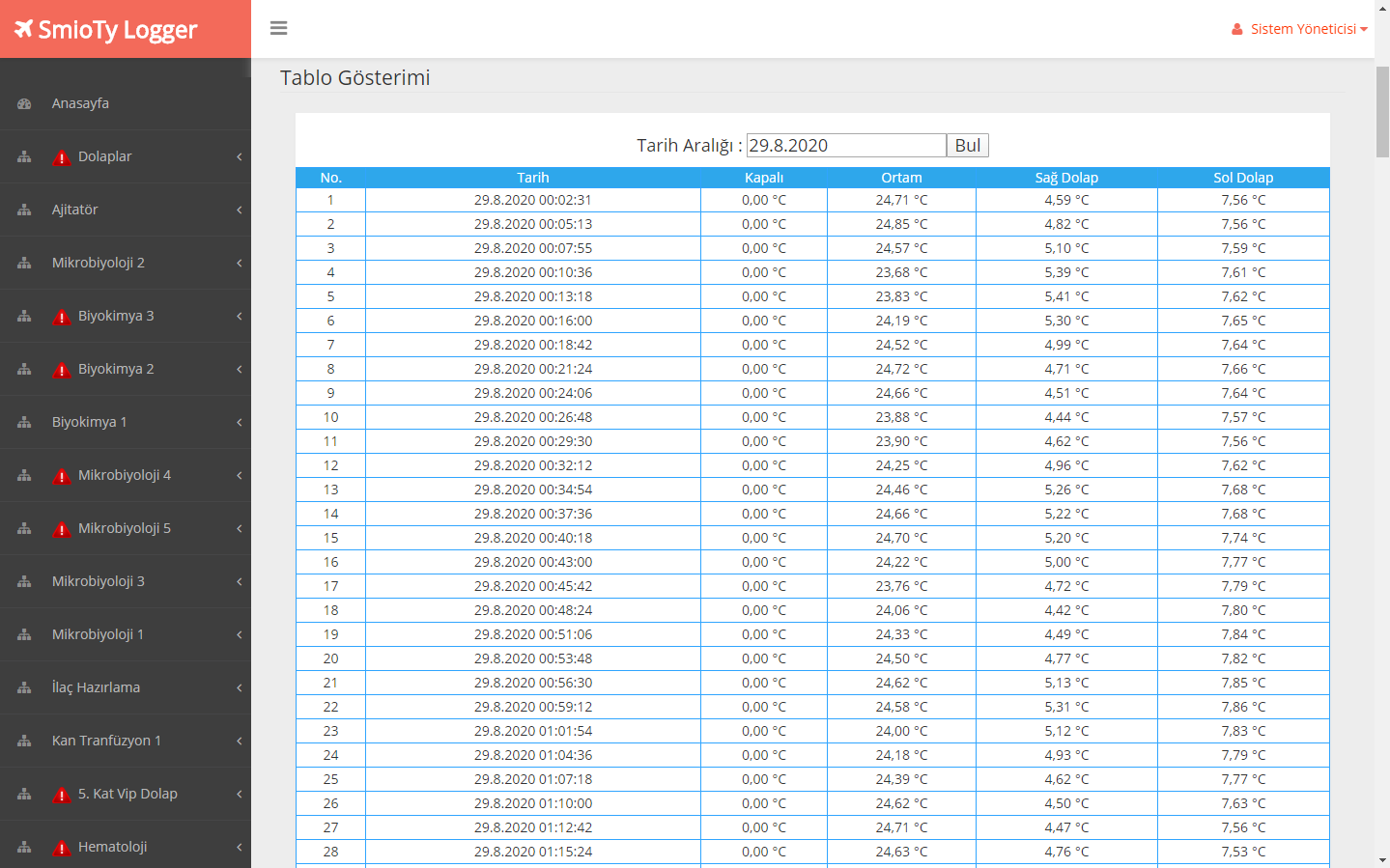Click the warning icon for 5. Kat Vip Dolap
This screenshot has width=1390, height=868.
coord(62,795)
